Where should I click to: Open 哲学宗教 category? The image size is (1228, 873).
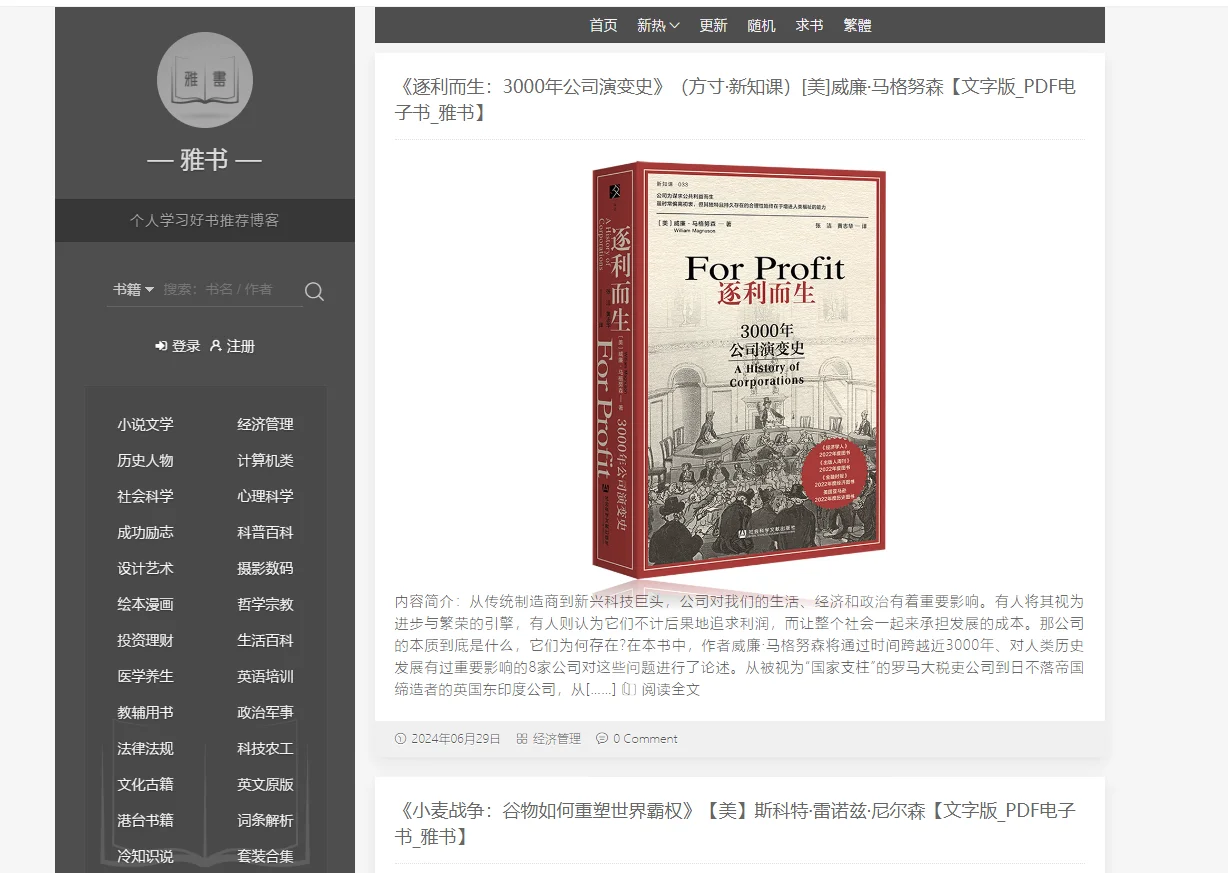coord(265,604)
